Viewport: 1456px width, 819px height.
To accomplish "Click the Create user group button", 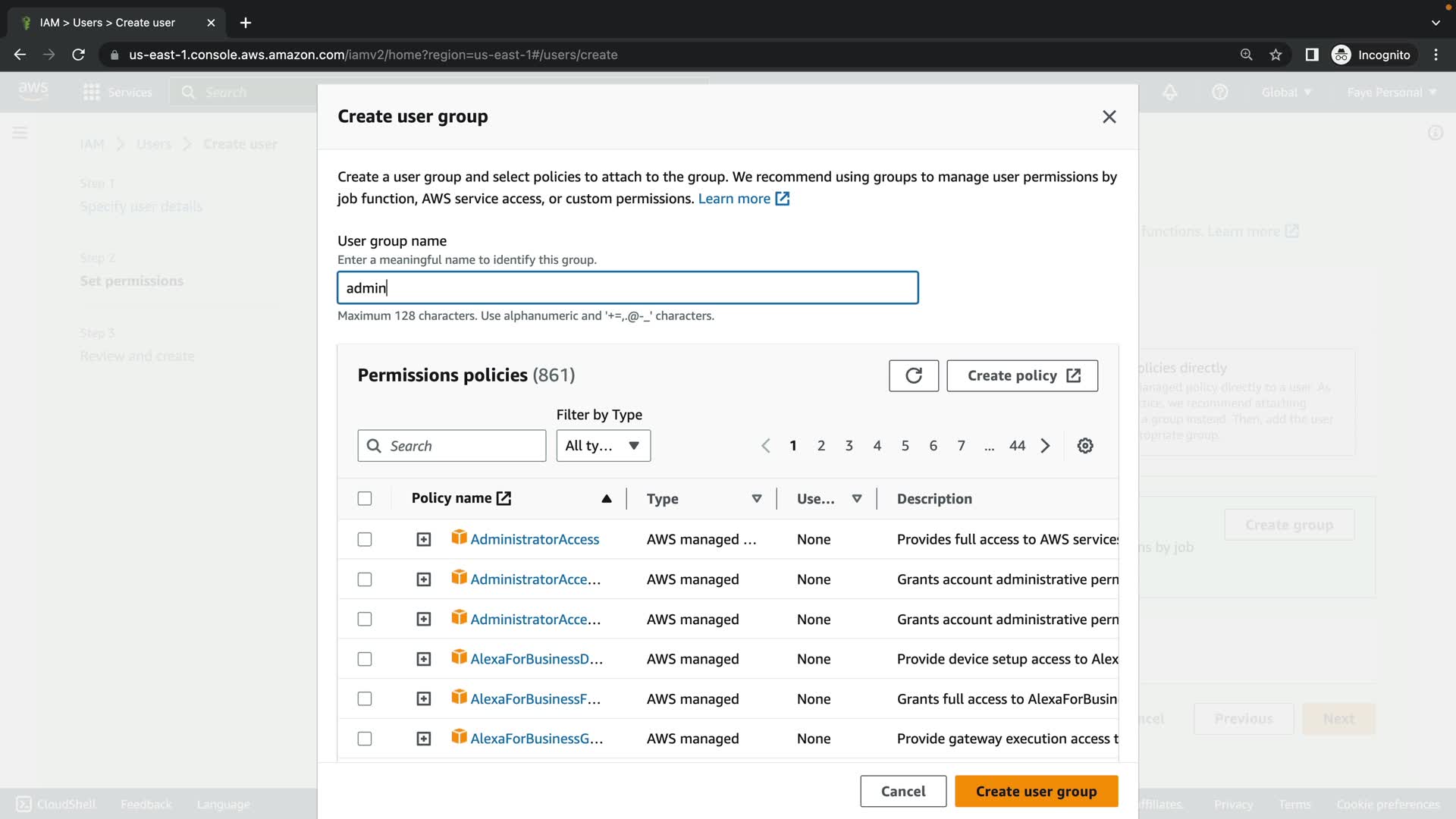I will pos(1035,791).
